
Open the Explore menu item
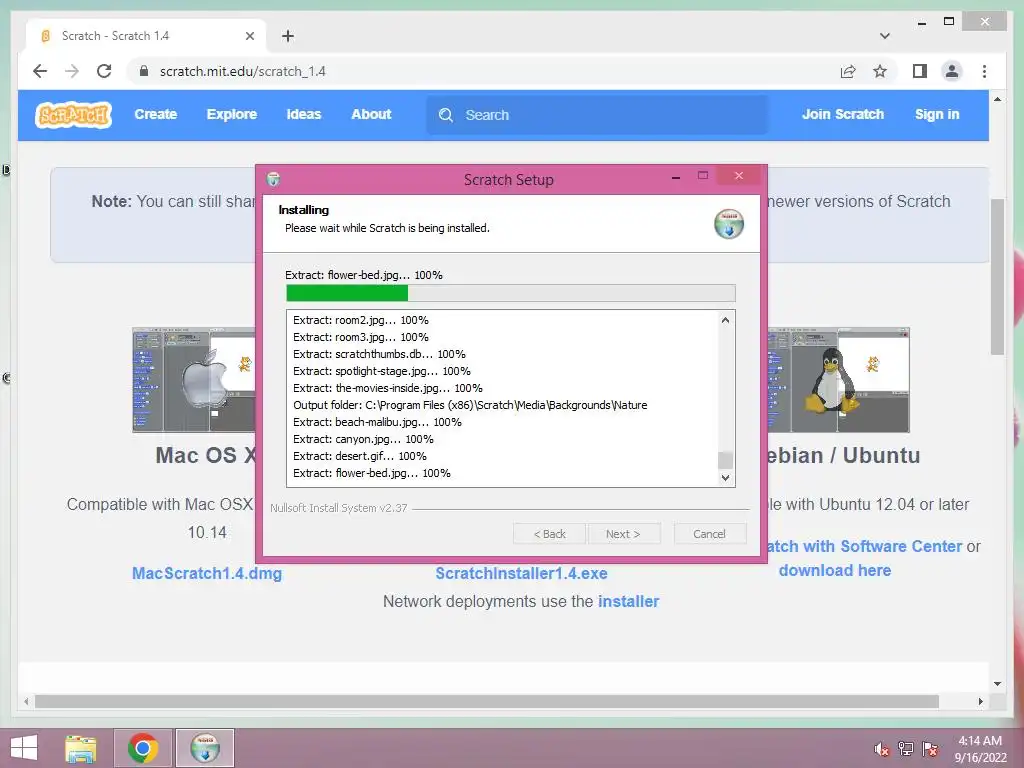232,114
